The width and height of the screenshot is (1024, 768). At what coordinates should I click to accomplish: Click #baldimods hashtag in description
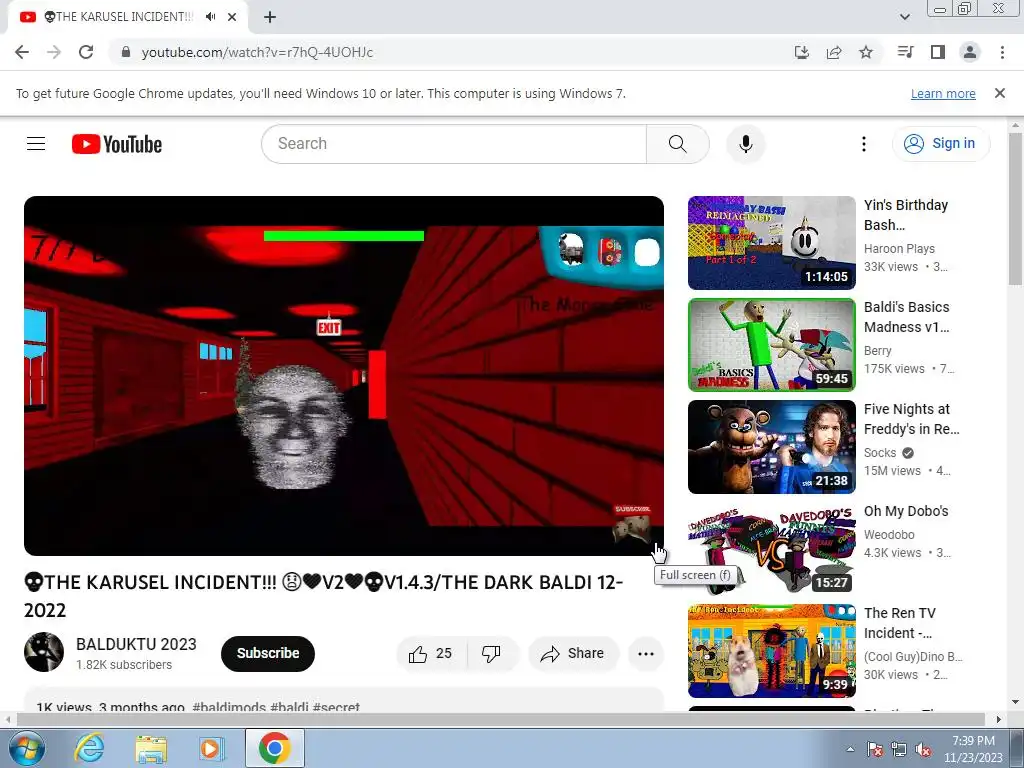coord(229,707)
